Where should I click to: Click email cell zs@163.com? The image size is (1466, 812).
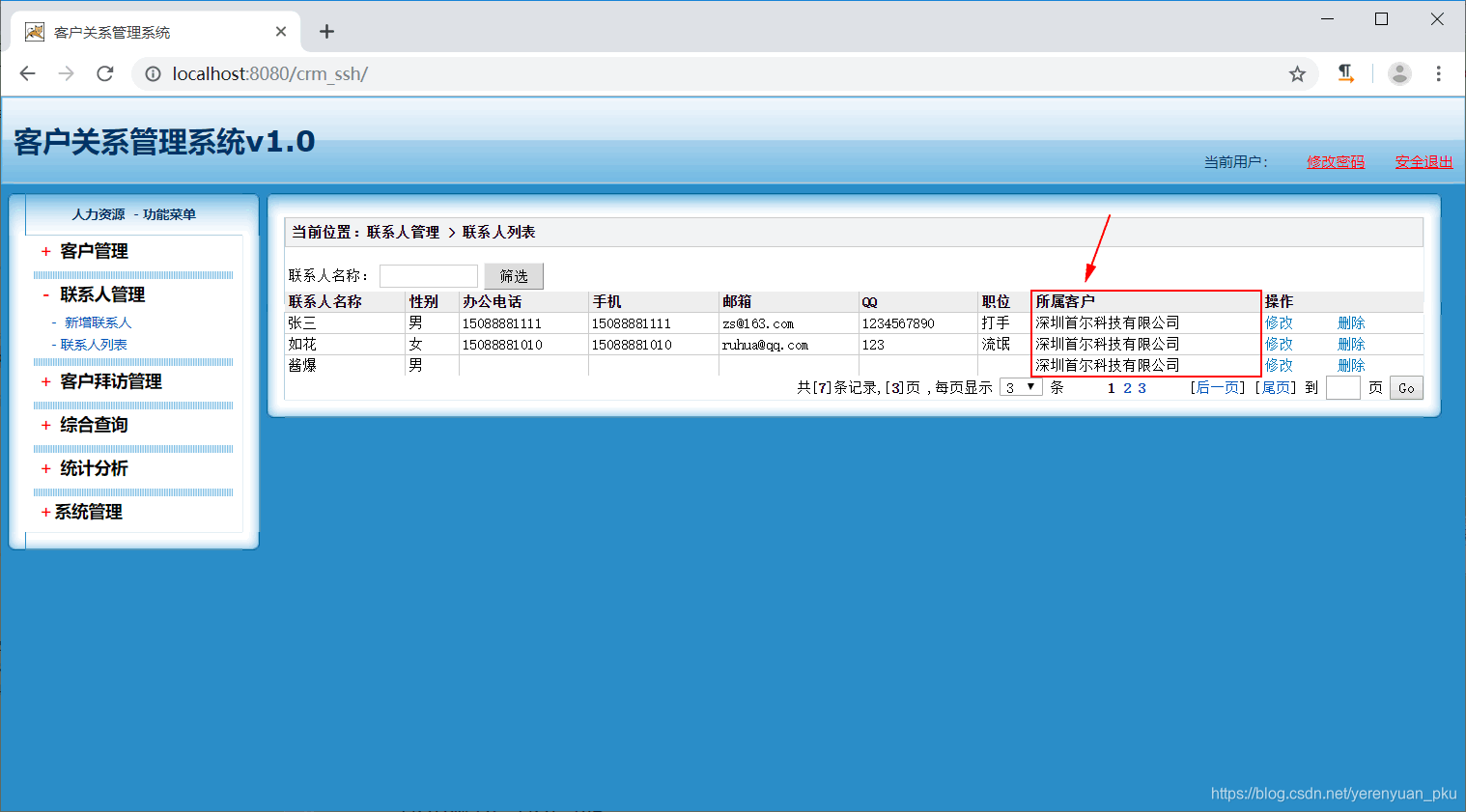pyautogui.click(x=758, y=323)
